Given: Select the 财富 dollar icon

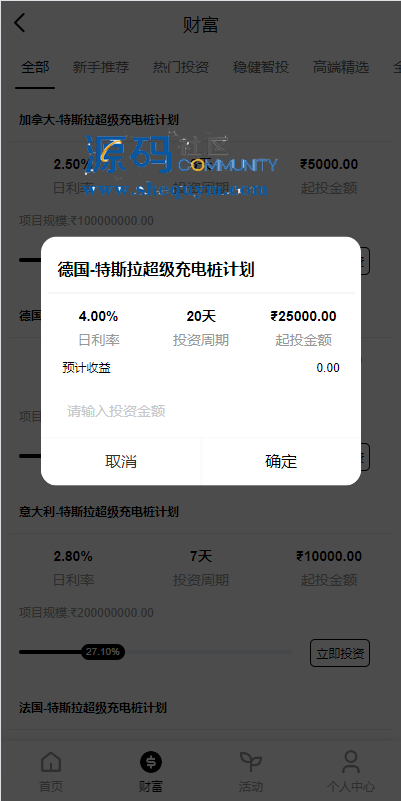Looking at the screenshot, I should pos(151,762).
